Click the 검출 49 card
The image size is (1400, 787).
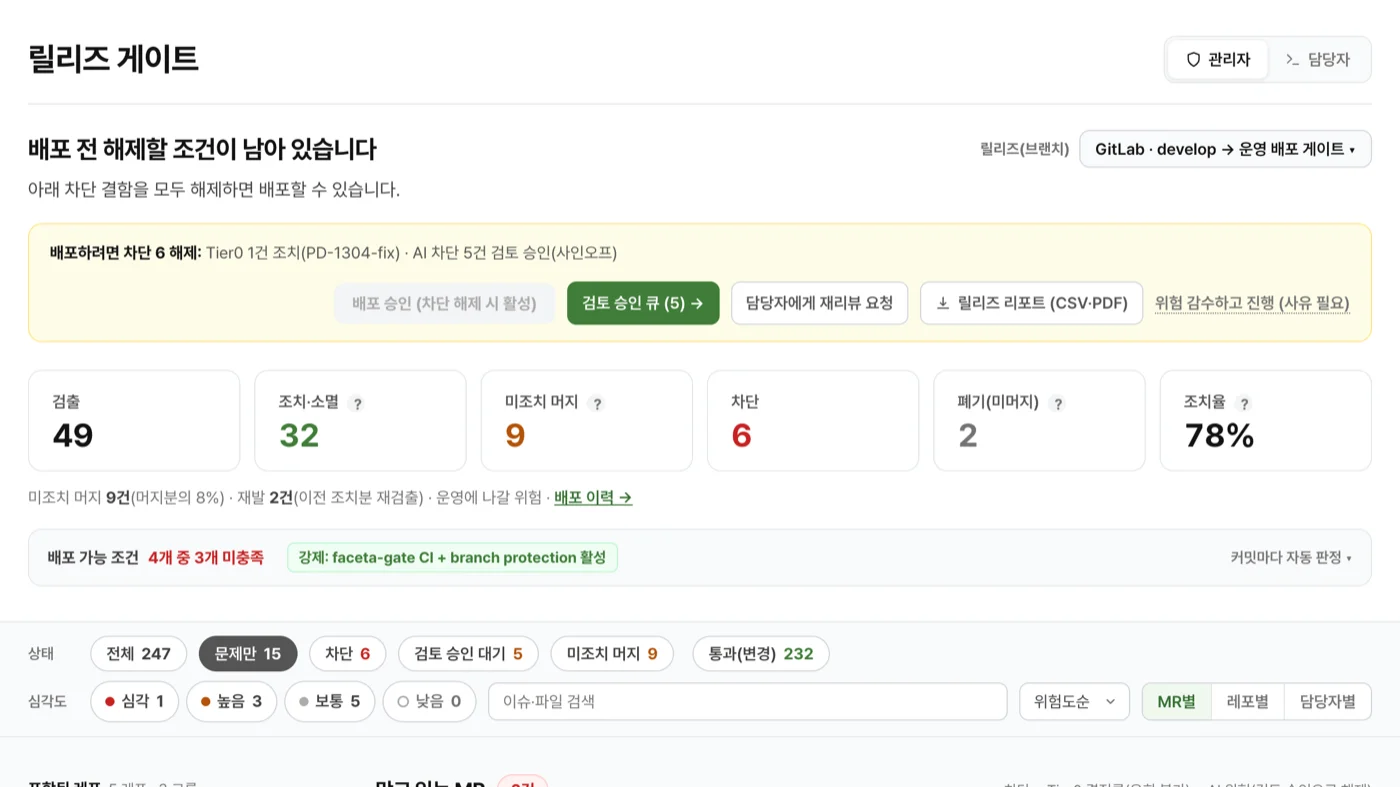point(134,420)
